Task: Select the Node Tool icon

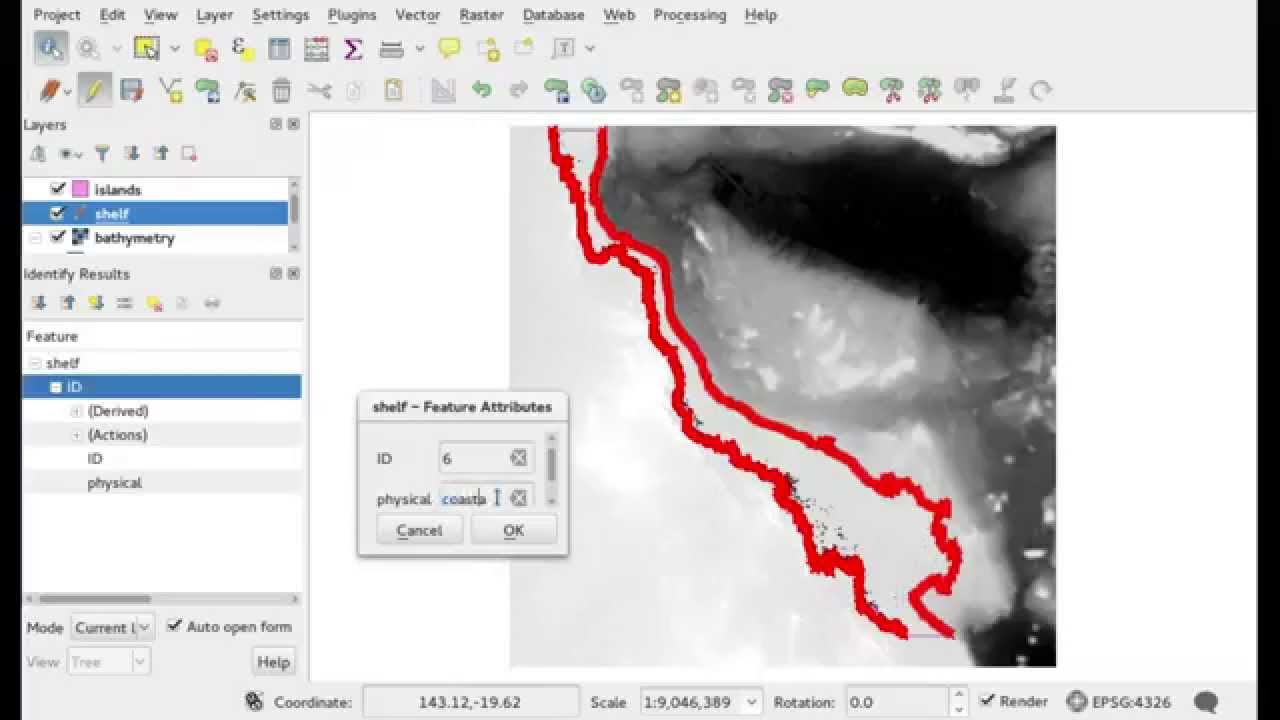Action: tap(245, 91)
